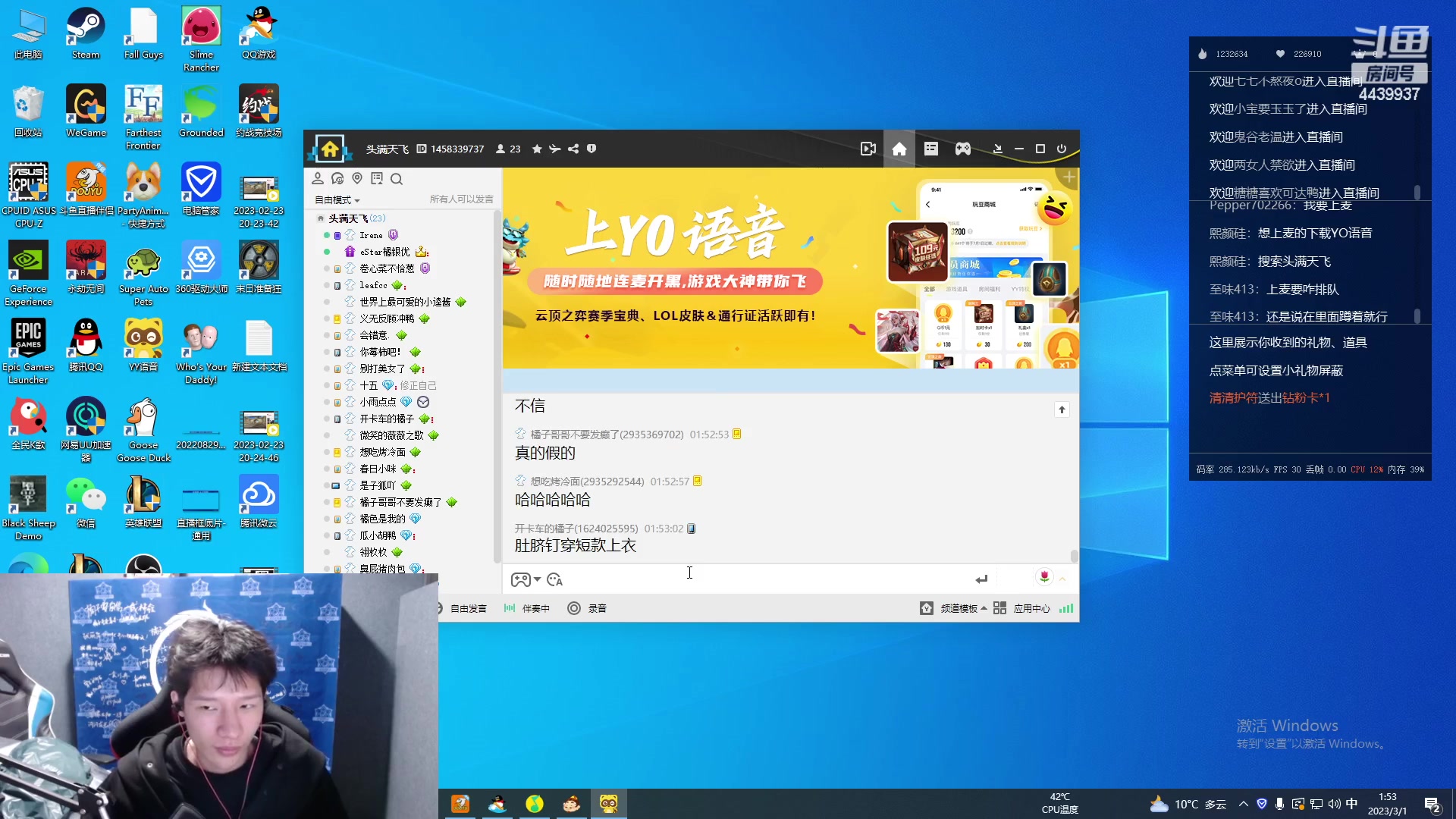Select user 橘子哥哥不要发癫了 in list
1456x819 pixels.
click(x=400, y=502)
